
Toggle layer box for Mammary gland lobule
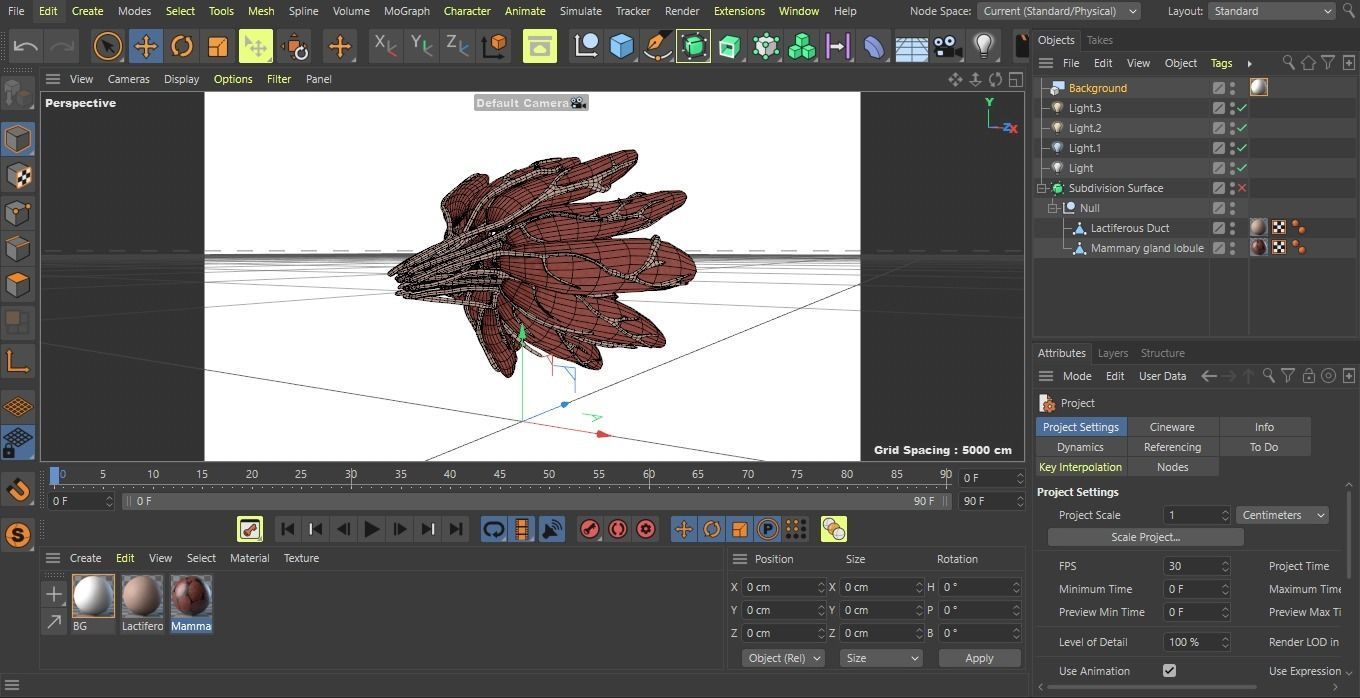coord(1219,248)
